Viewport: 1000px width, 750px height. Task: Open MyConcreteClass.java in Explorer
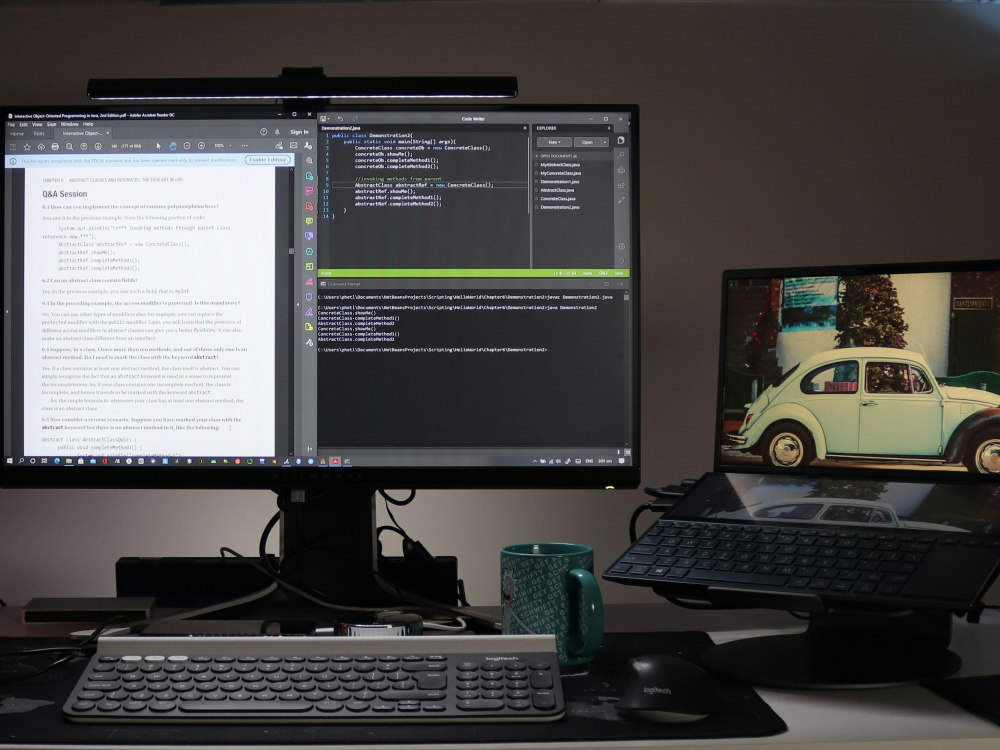(559, 173)
